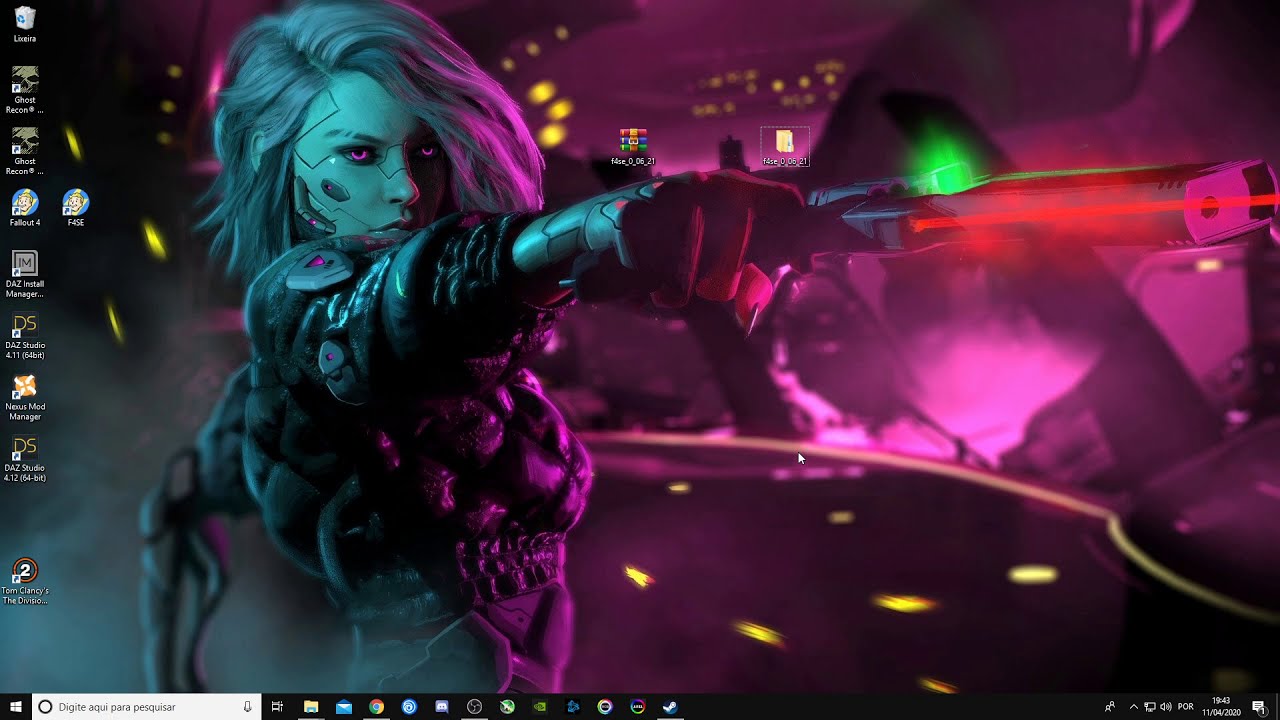This screenshot has width=1280, height=720.
Task: Select DAZ Studio 4.11 (64bit) shortcut
Action: pyautogui.click(x=25, y=336)
